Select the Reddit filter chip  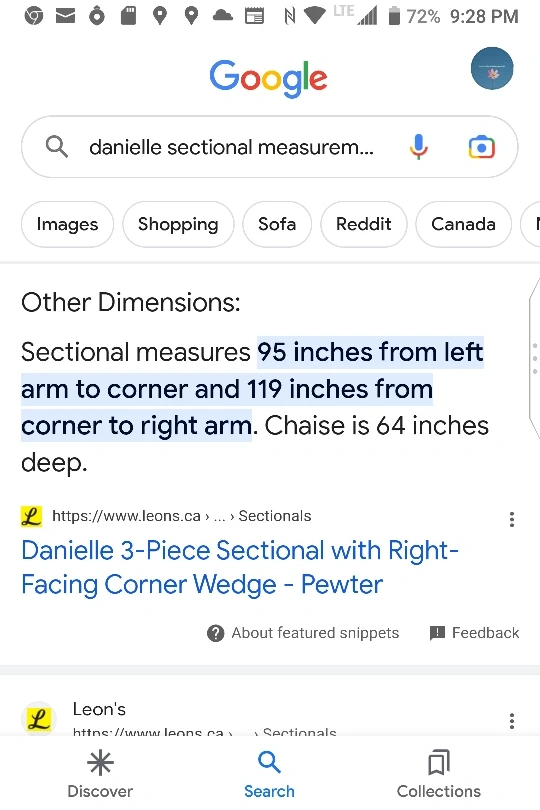[364, 224]
